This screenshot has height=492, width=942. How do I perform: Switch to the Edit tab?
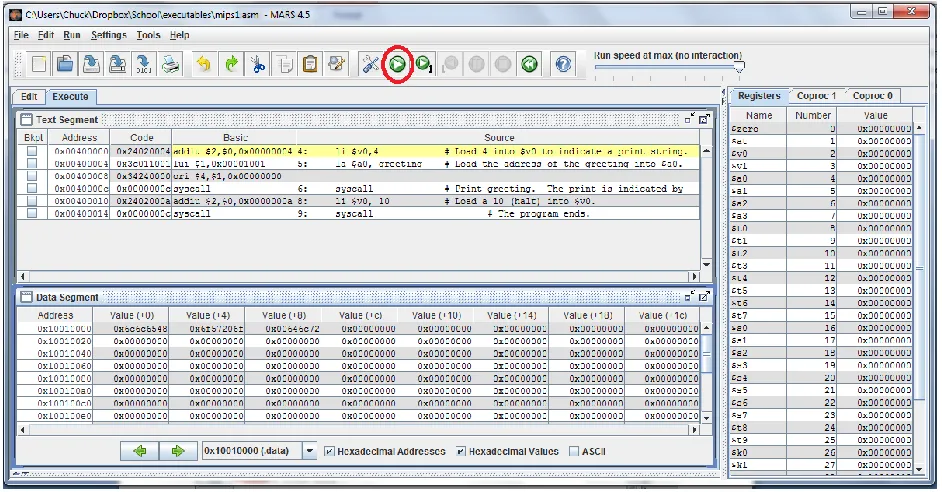click(x=29, y=97)
